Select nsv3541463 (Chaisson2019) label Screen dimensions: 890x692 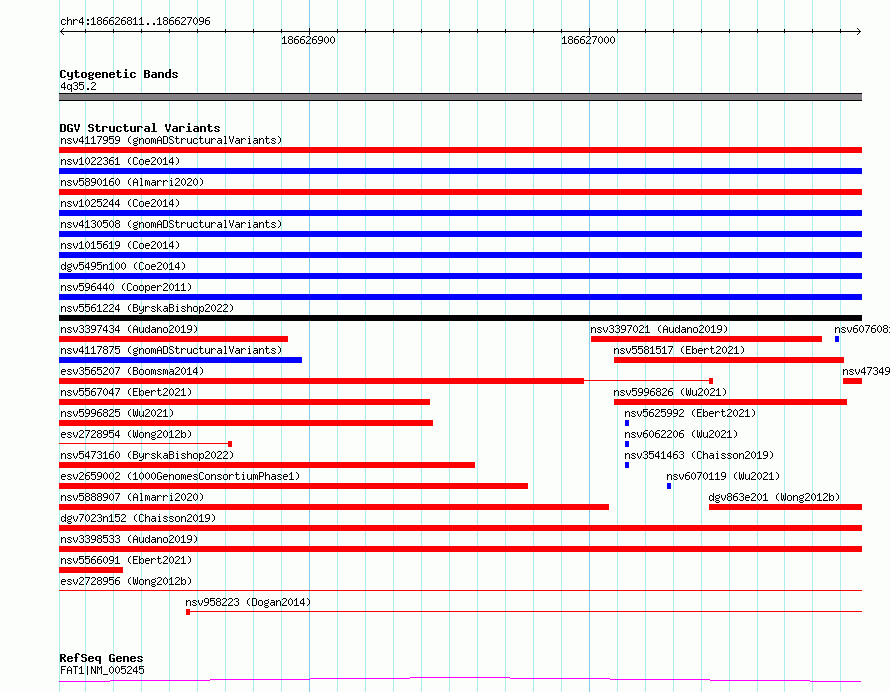699,455
